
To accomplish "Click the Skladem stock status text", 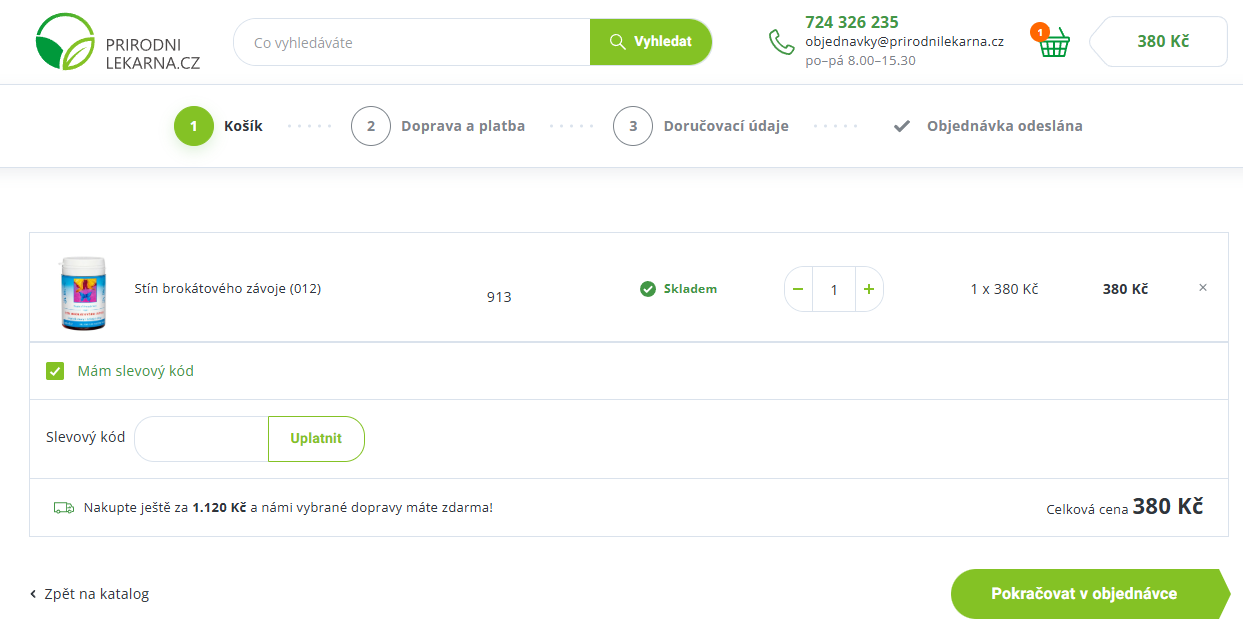I will point(690,289).
